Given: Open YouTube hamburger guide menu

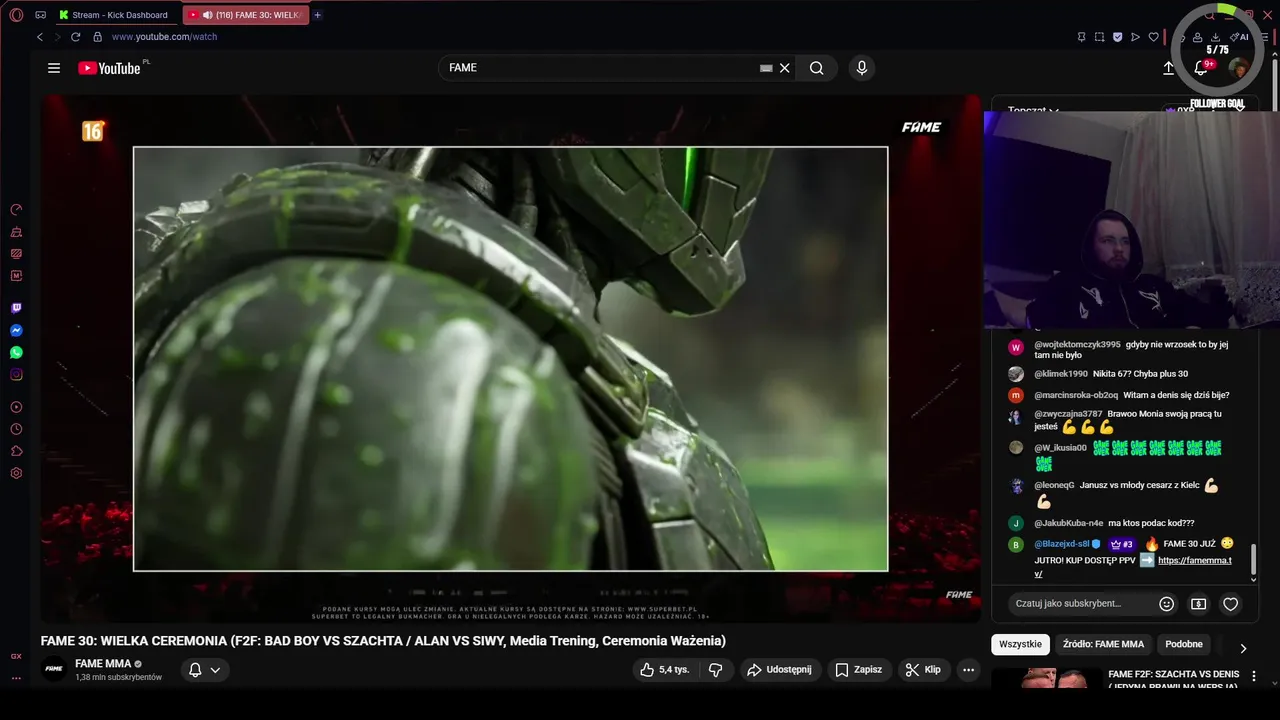Looking at the screenshot, I should click(x=54, y=68).
